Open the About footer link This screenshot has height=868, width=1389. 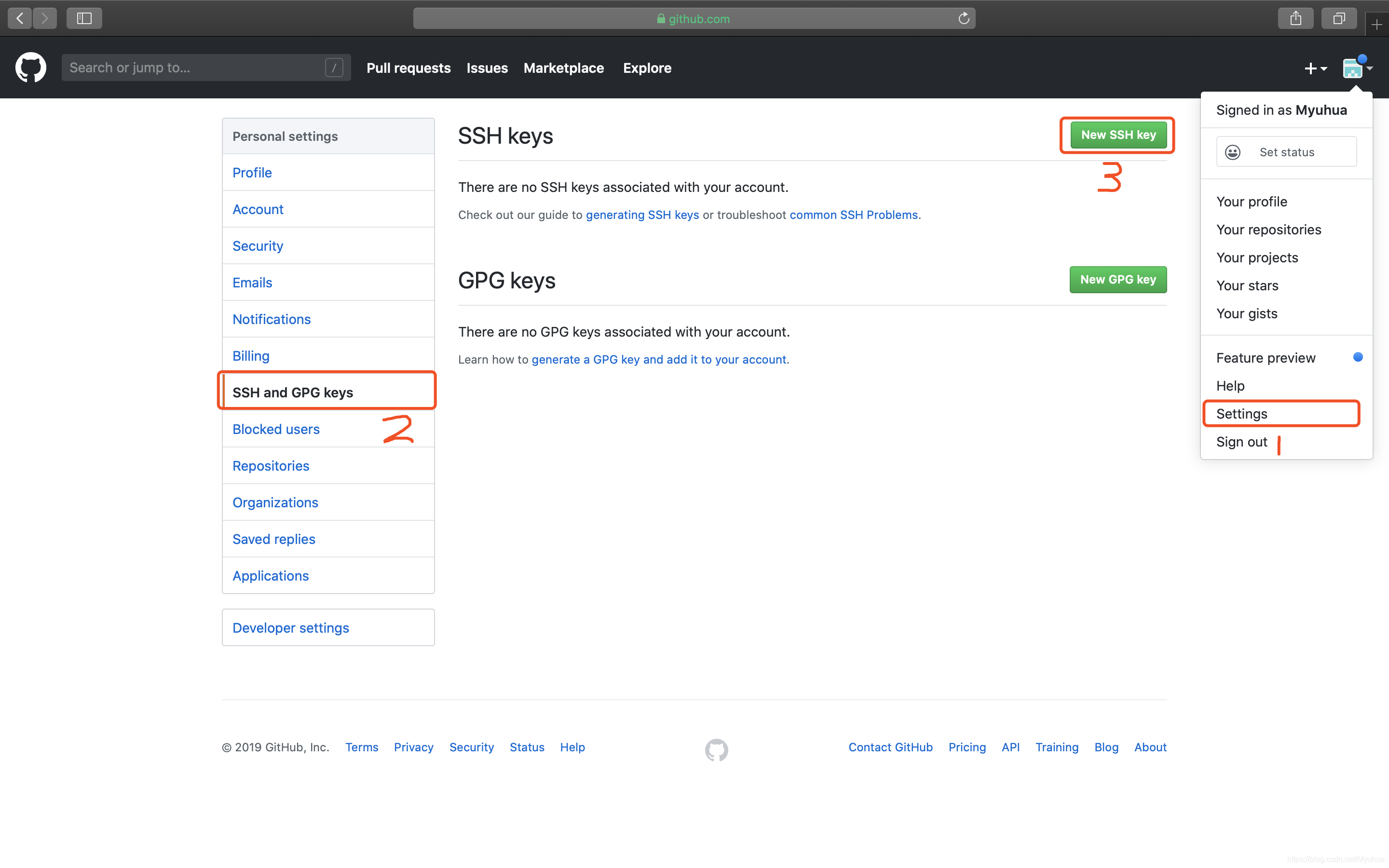(x=1150, y=747)
